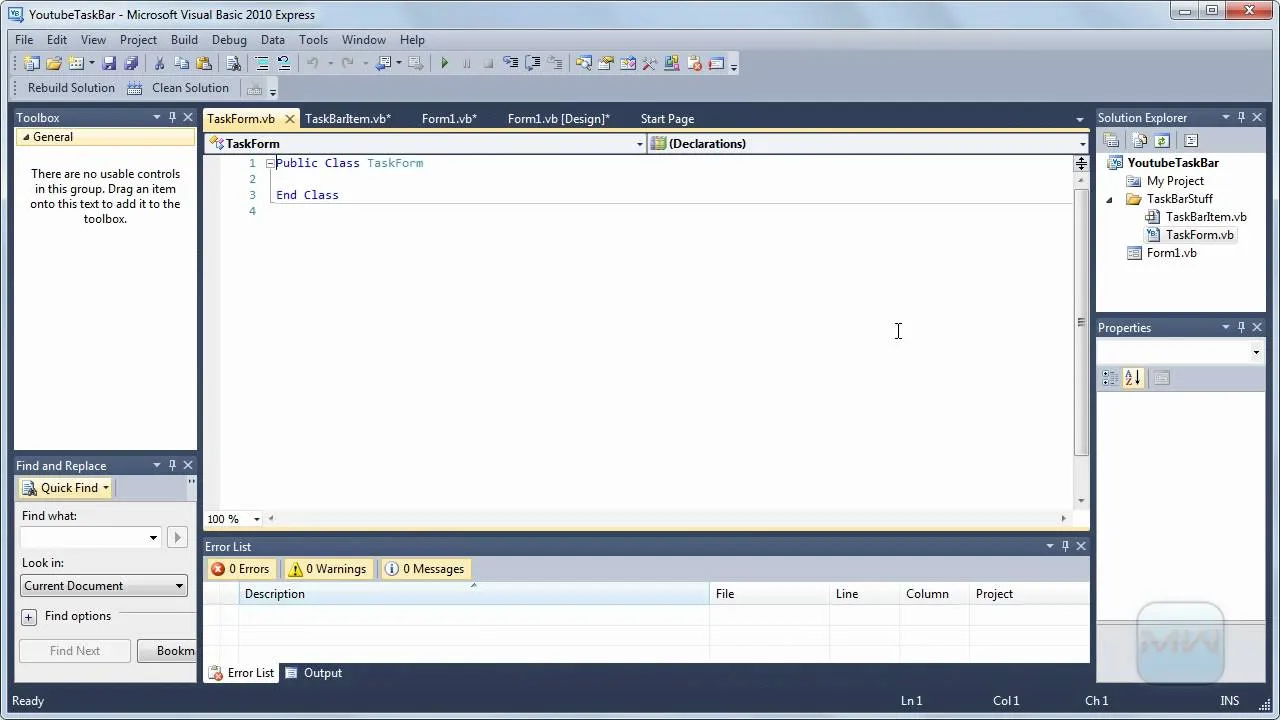Open the document tabs overflow dropdown arrow
The image size is (1280, 720).
1080,120
